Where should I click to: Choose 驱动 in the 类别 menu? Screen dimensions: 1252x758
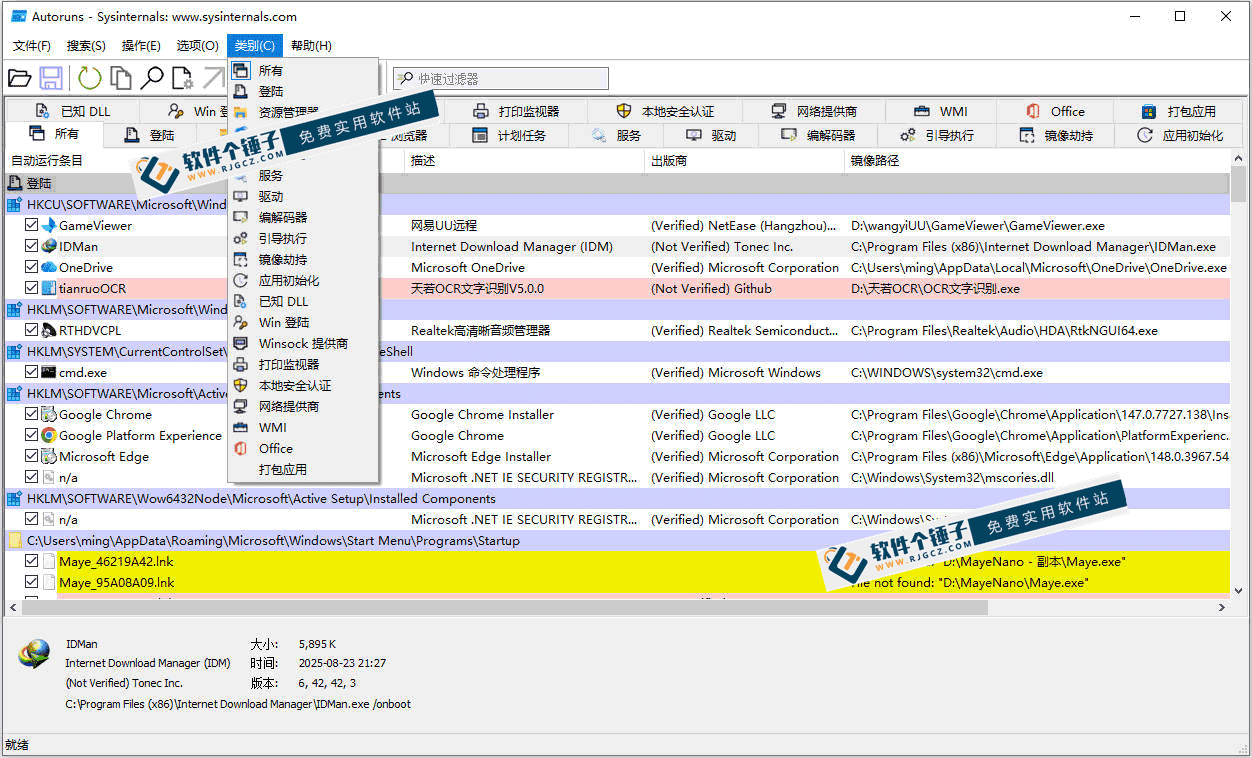pyautogui.click(x=304, y=197)
